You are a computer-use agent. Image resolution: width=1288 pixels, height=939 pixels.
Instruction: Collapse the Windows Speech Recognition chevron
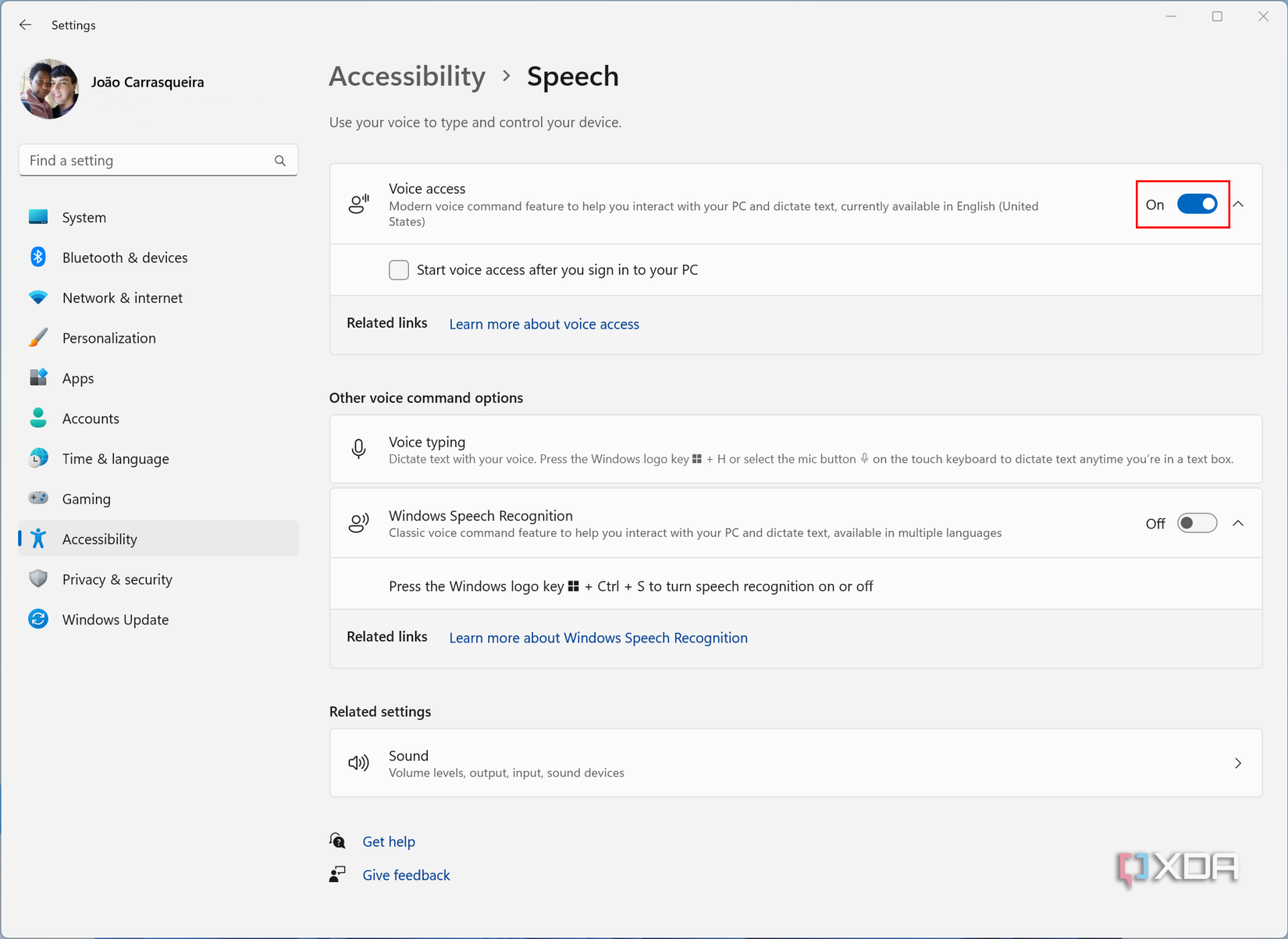1239,523
